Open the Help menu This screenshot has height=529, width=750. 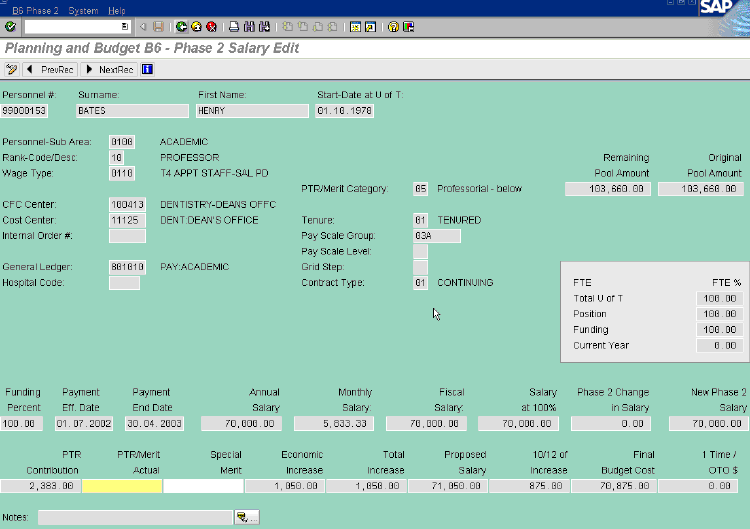click(117, 10)
